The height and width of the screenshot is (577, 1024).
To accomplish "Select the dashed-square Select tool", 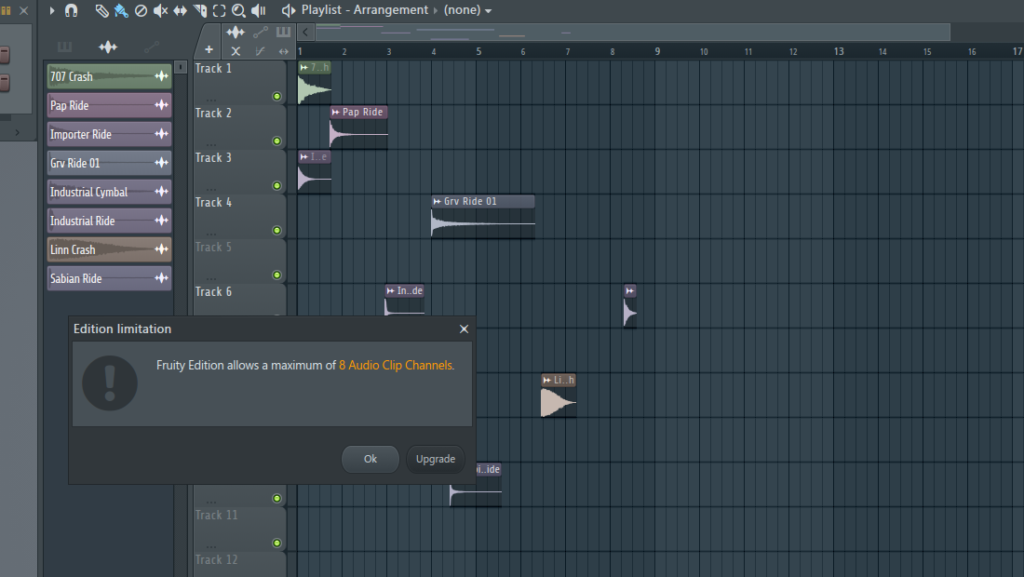I will pyautogui.click(x=219, y=10).
